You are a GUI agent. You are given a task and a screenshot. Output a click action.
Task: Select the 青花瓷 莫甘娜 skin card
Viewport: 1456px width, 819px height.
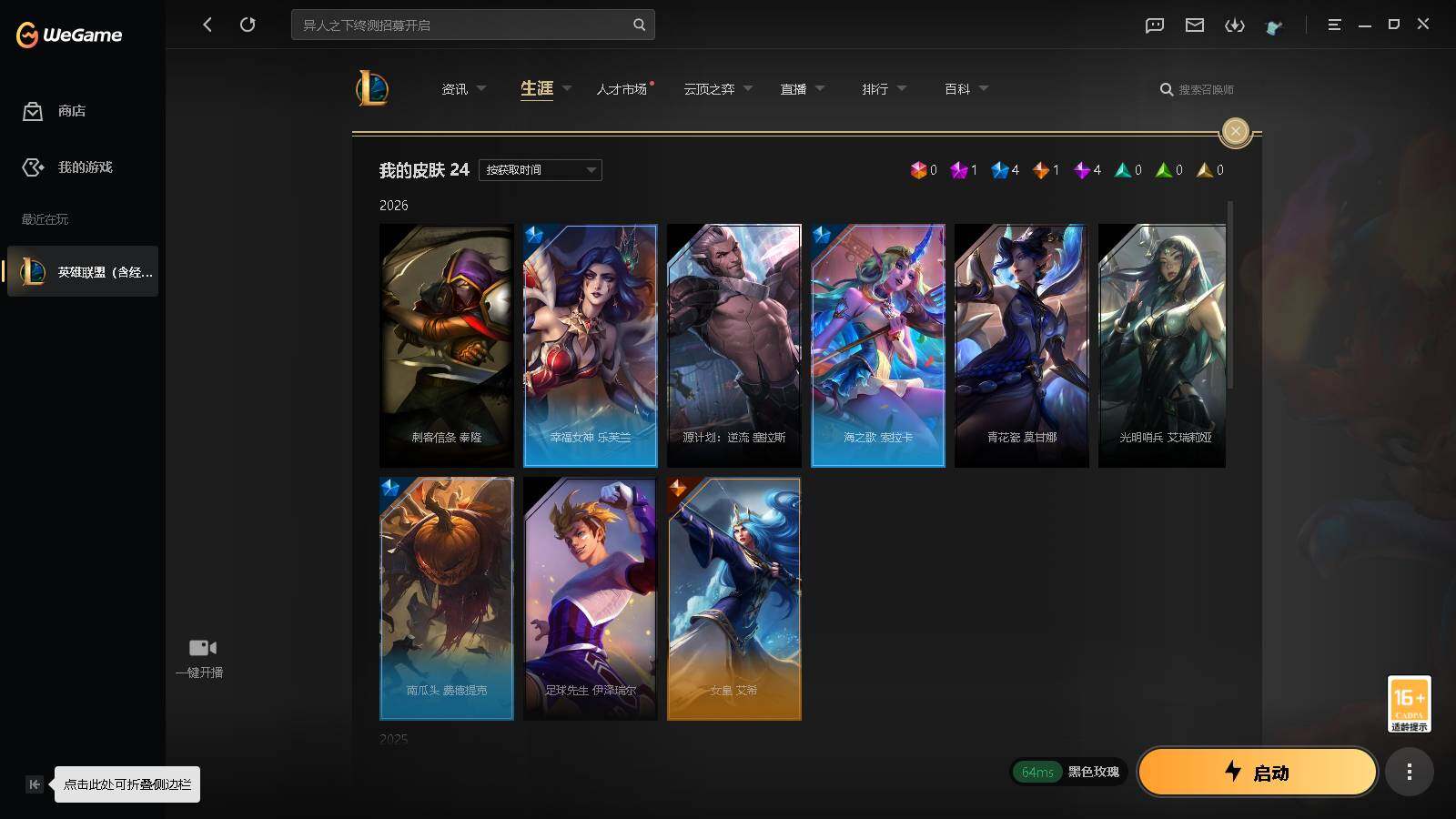(x=1021, y=346)
